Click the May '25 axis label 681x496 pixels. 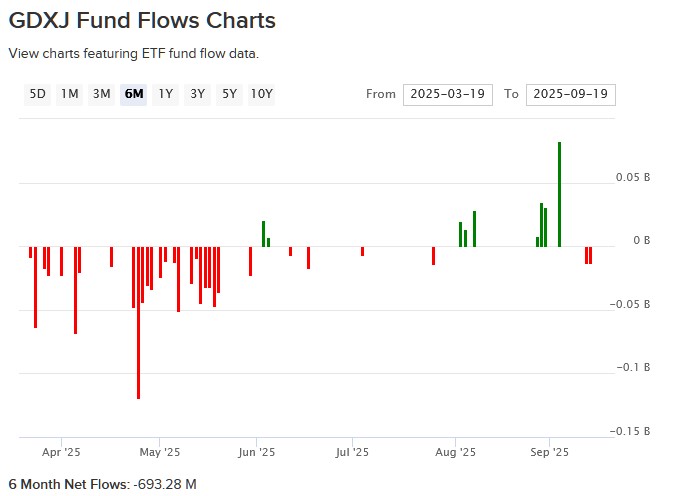158,452
